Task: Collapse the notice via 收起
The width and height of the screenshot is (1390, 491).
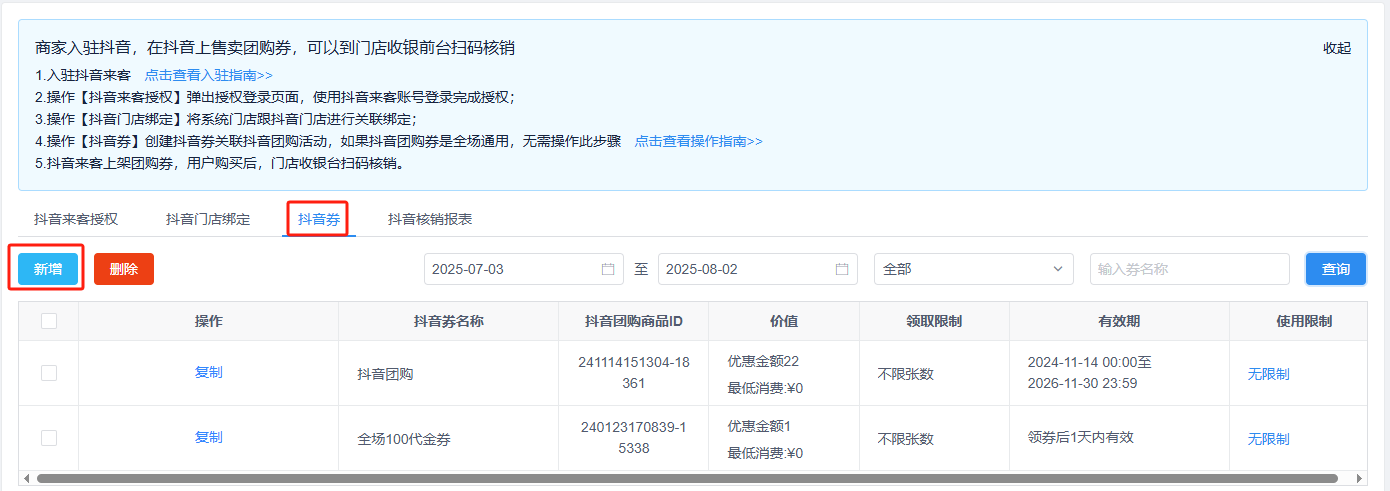Action: [x=1337, y=48]
